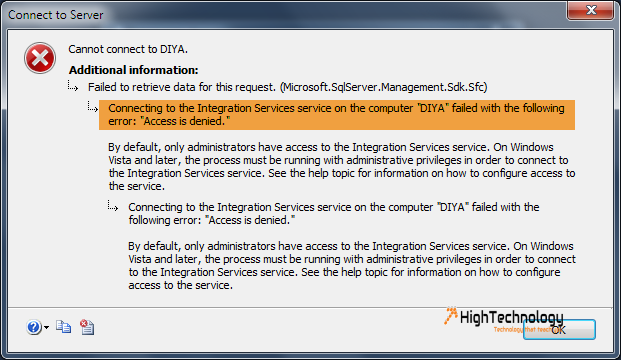The image size is (621, 360).
Task: Open the Help icon dropdown arrow
Action: (x=46, y=328)
